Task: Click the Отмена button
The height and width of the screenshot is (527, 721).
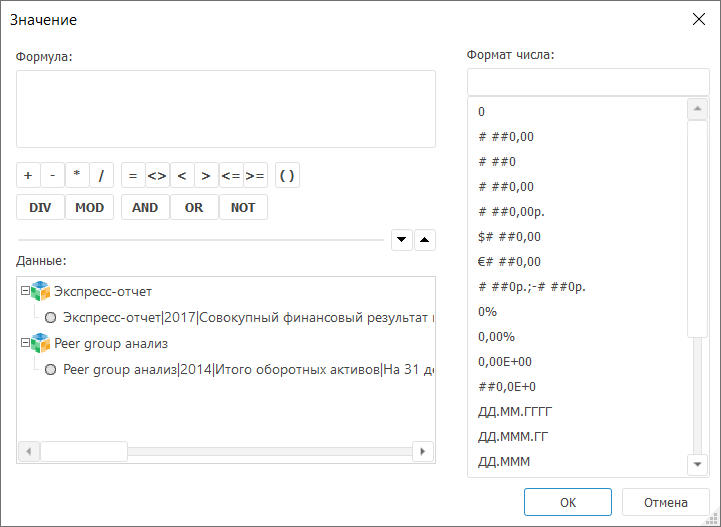Action: pyautogui.click(x=665, y=502)
